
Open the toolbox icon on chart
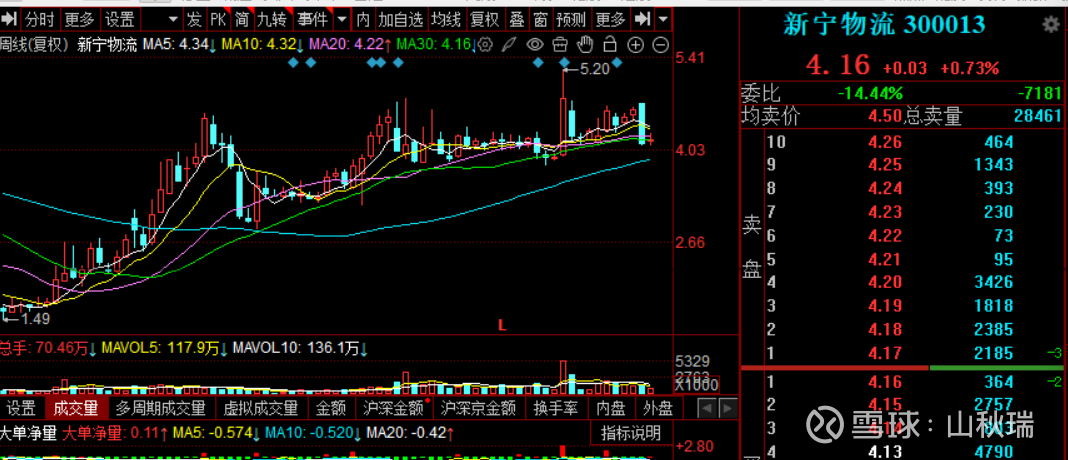point(560,45)
